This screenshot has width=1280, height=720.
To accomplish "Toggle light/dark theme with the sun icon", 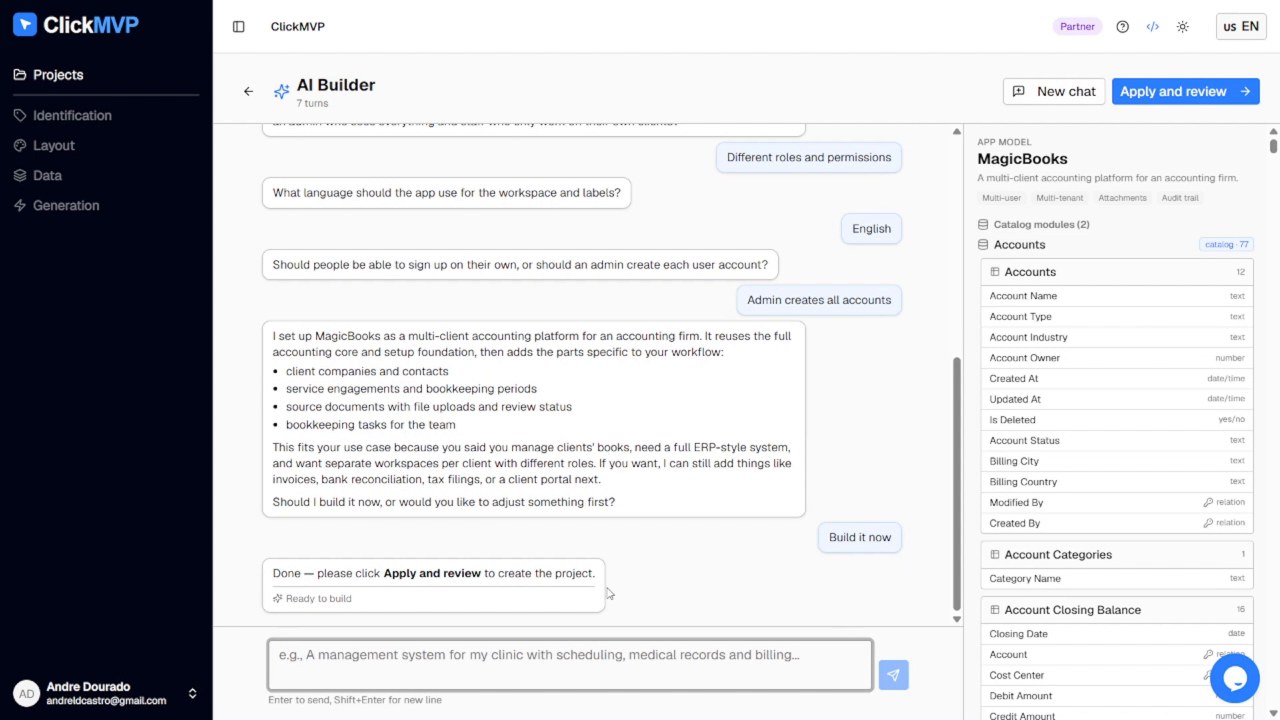I will [x=1182, y=27].
